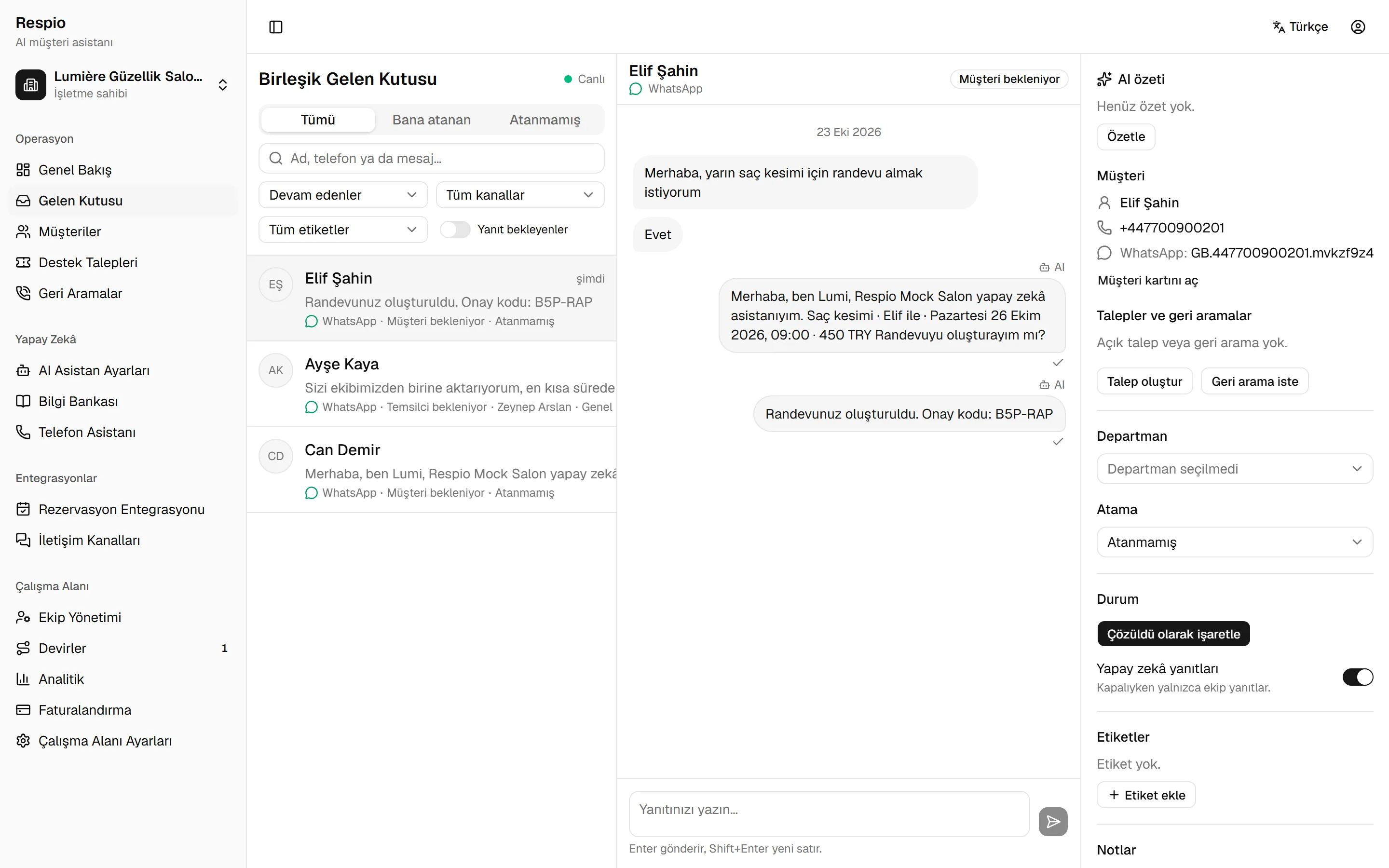Open the Devam edenler status dropdown
Screen dimensions: 1389x868
tap(342, 195)
